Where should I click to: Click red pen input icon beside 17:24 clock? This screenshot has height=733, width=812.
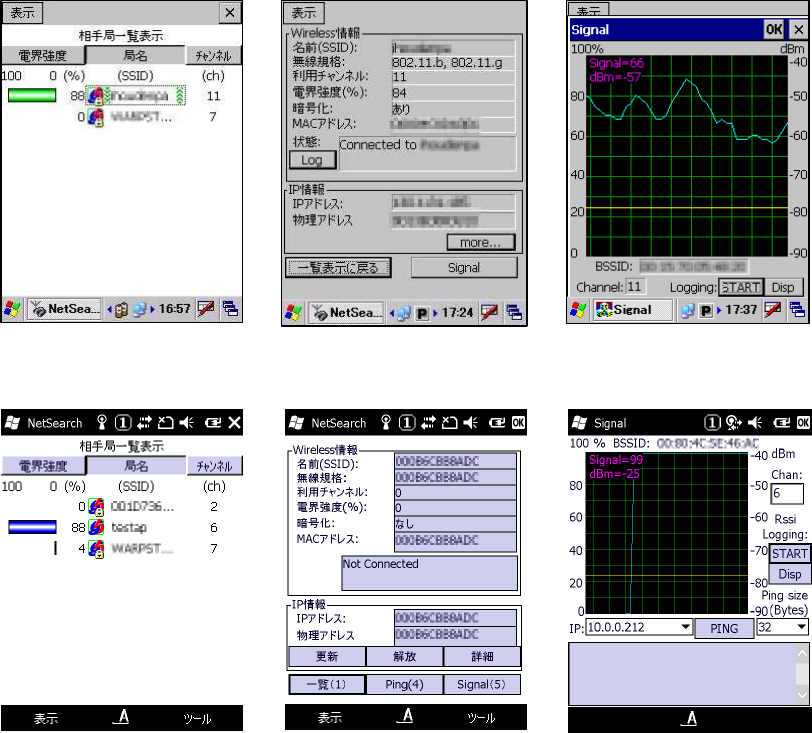coord(490,311)
